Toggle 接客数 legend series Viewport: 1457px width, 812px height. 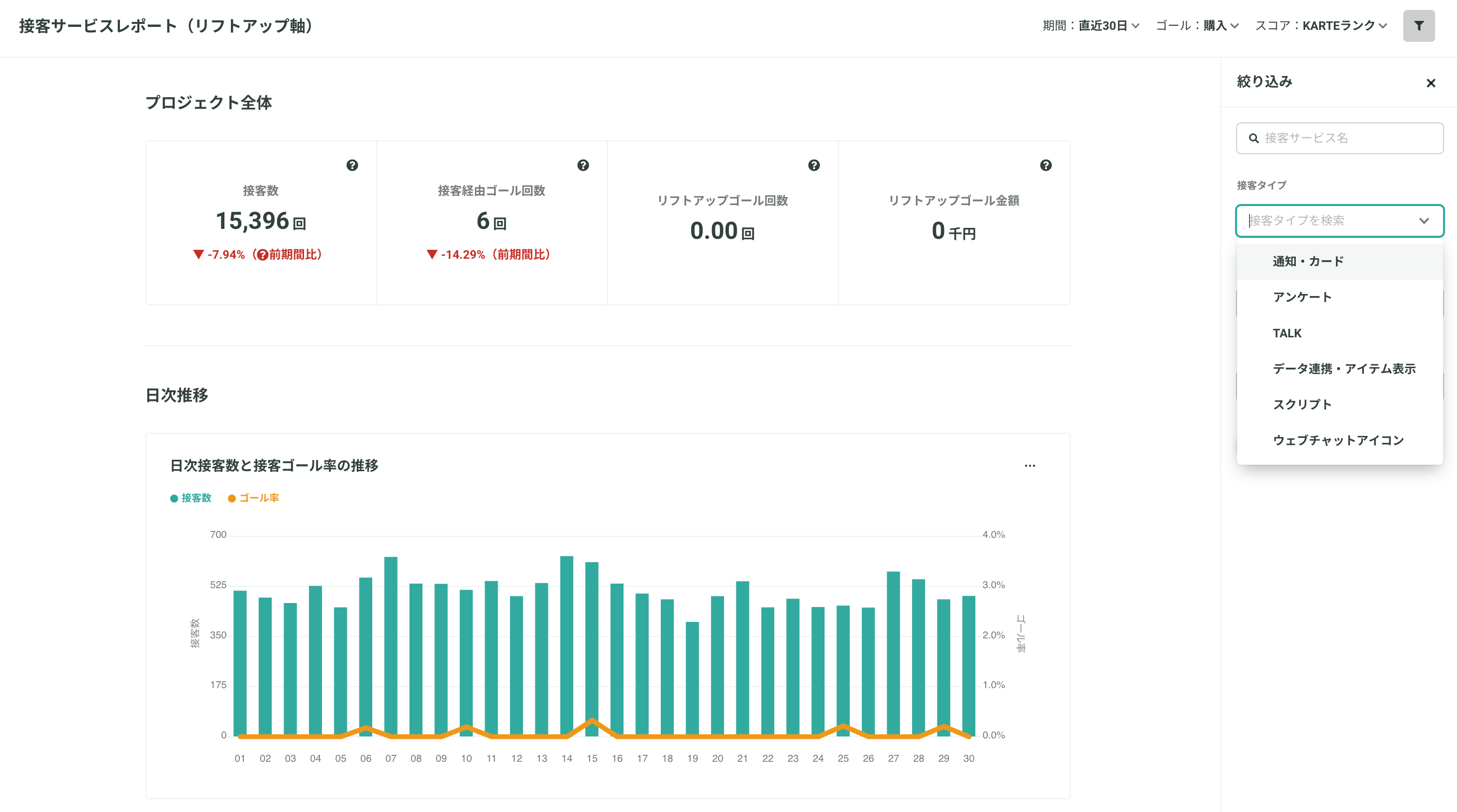click(x=191, y=498)
